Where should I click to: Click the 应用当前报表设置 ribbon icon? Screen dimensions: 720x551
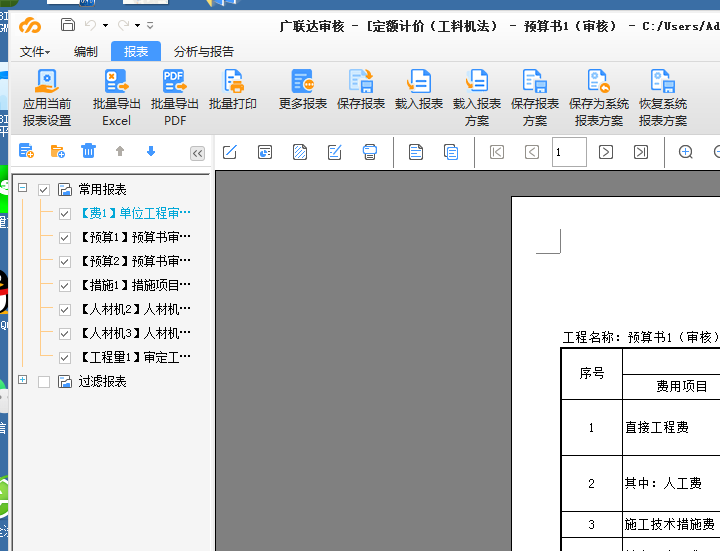[47, 81]
